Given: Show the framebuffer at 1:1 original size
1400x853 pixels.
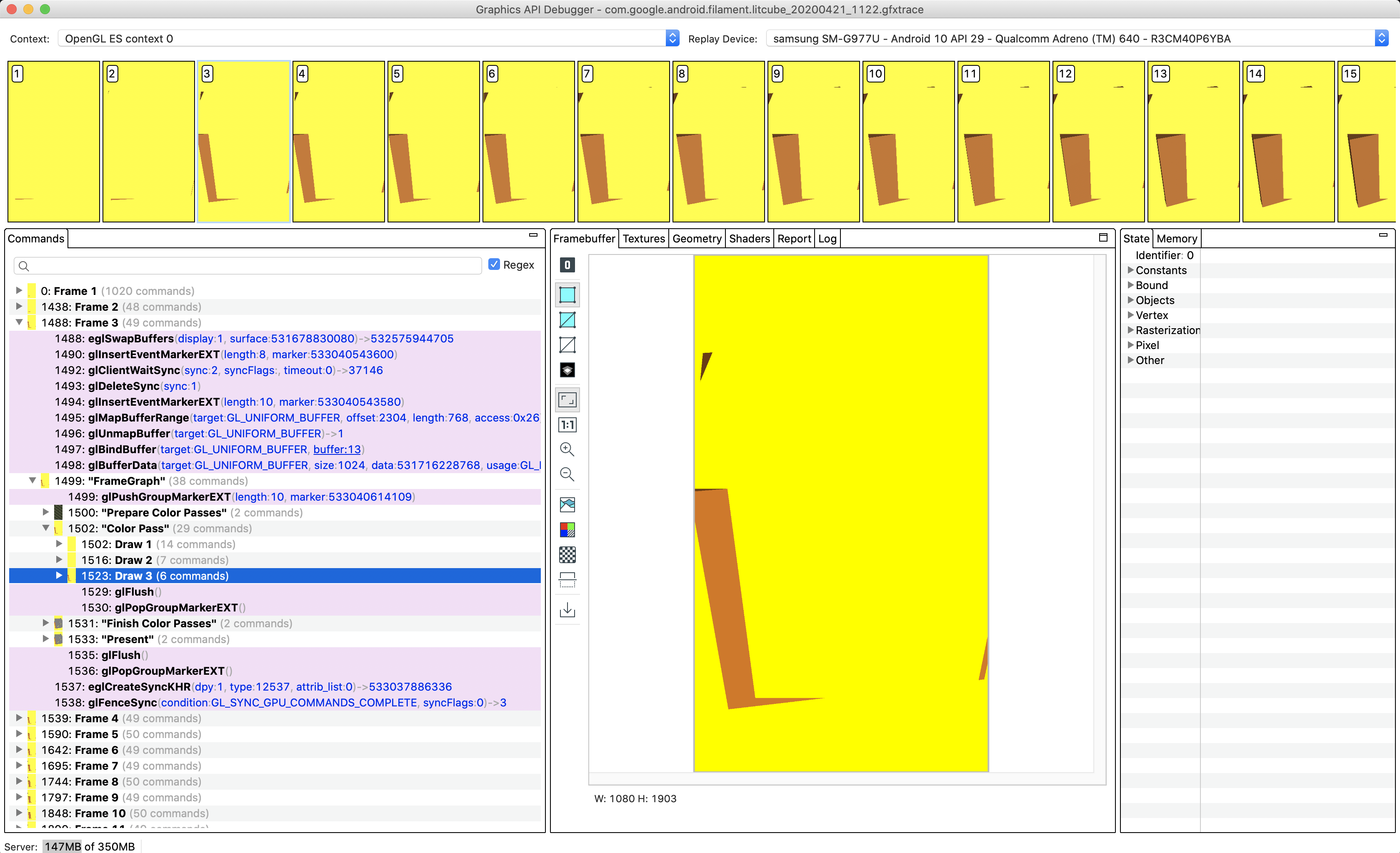Looking at the screenshot, I should coord(567,424).
